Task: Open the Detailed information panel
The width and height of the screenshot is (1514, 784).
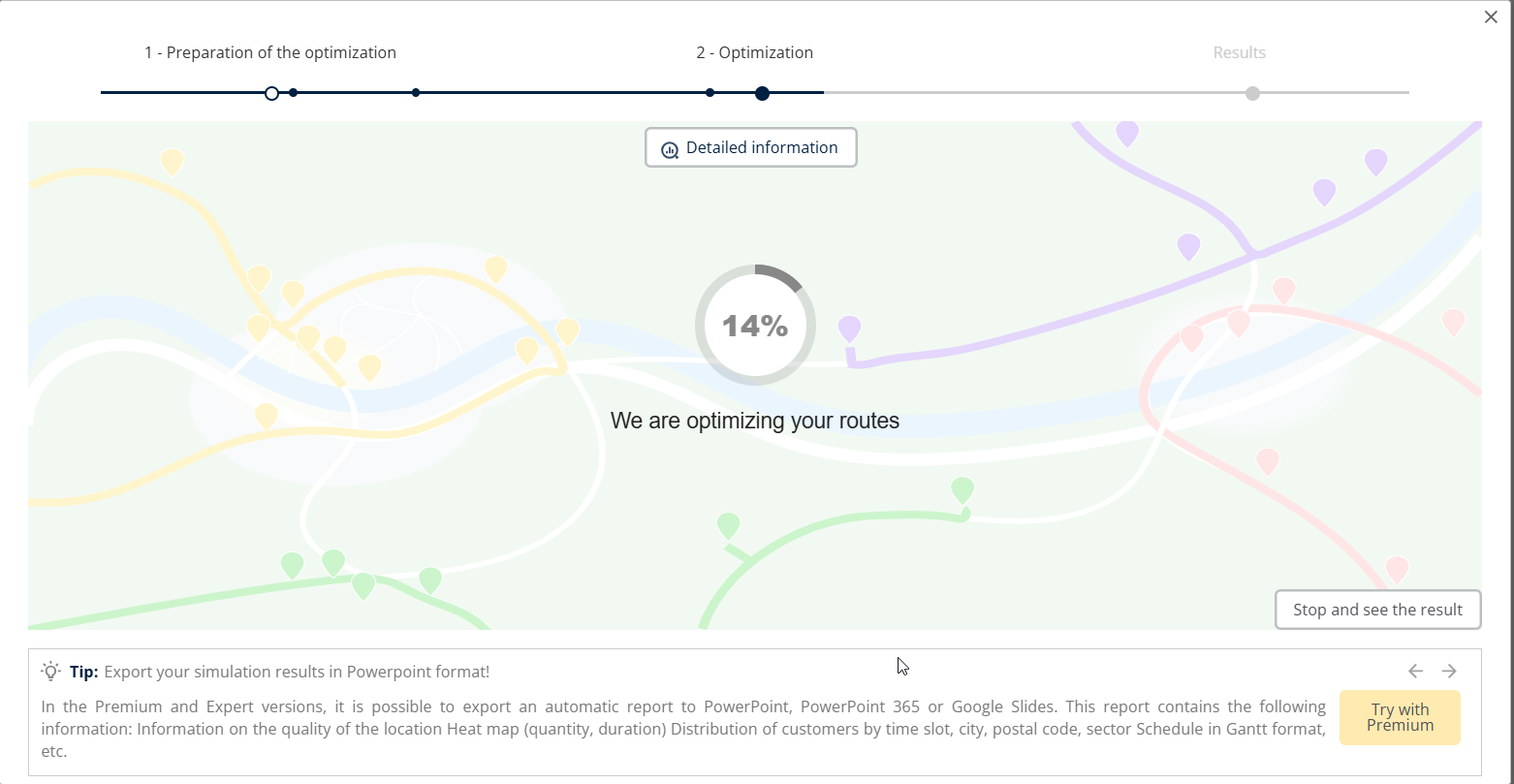Action: 751,147
